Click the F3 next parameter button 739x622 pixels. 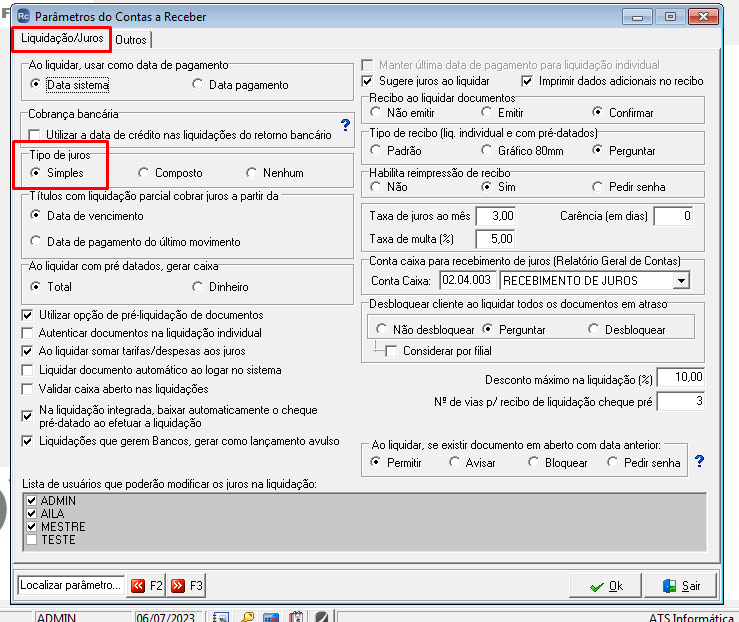tap(186, 586)
